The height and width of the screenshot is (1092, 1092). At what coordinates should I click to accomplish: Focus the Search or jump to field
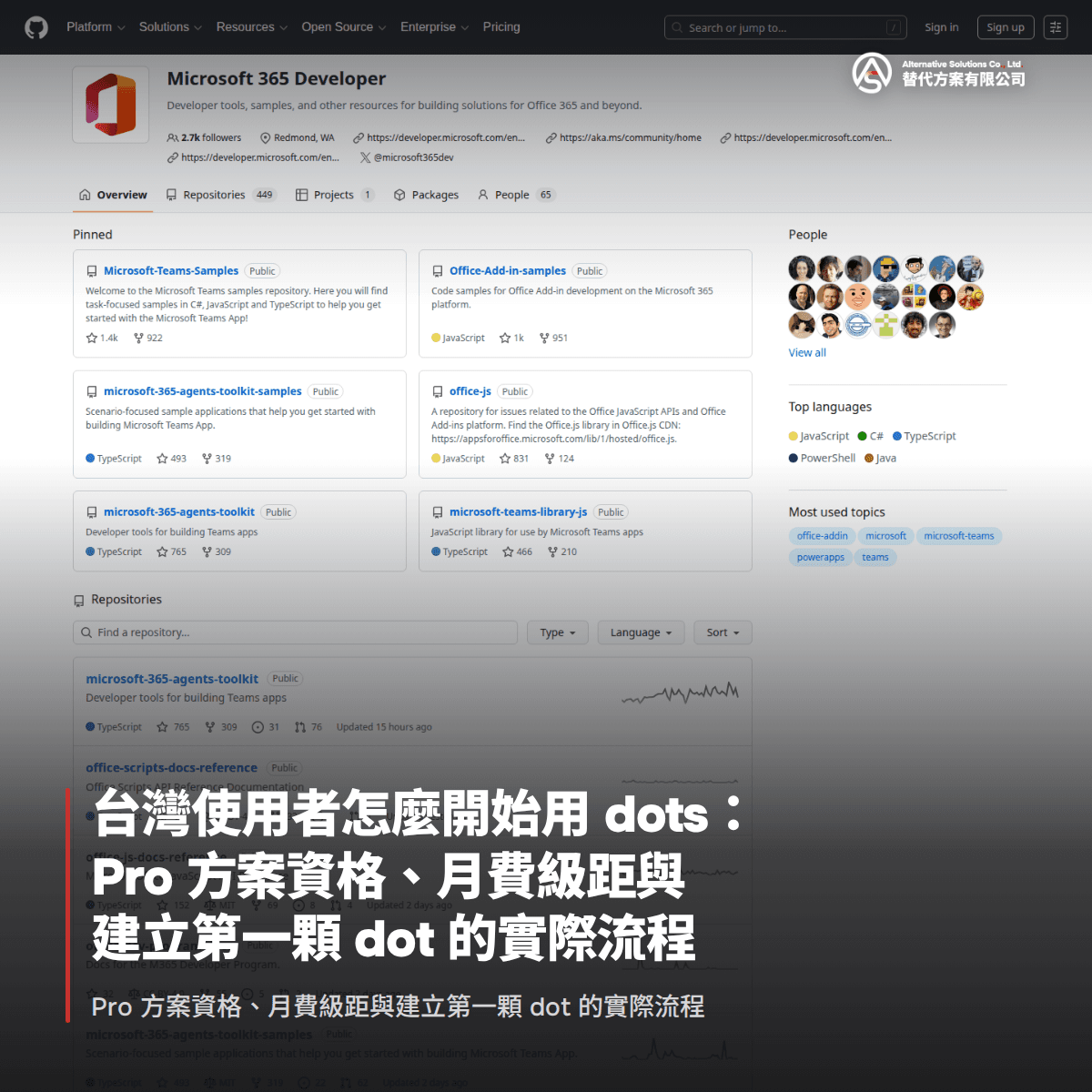click(786, 27)
